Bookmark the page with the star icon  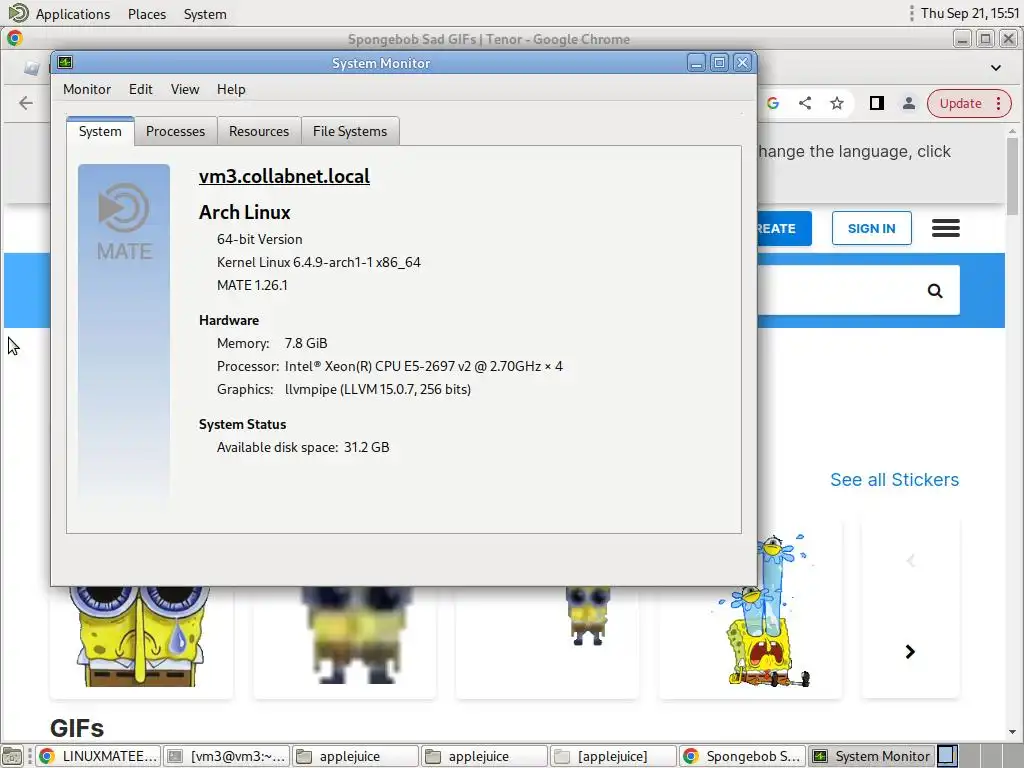837,103
